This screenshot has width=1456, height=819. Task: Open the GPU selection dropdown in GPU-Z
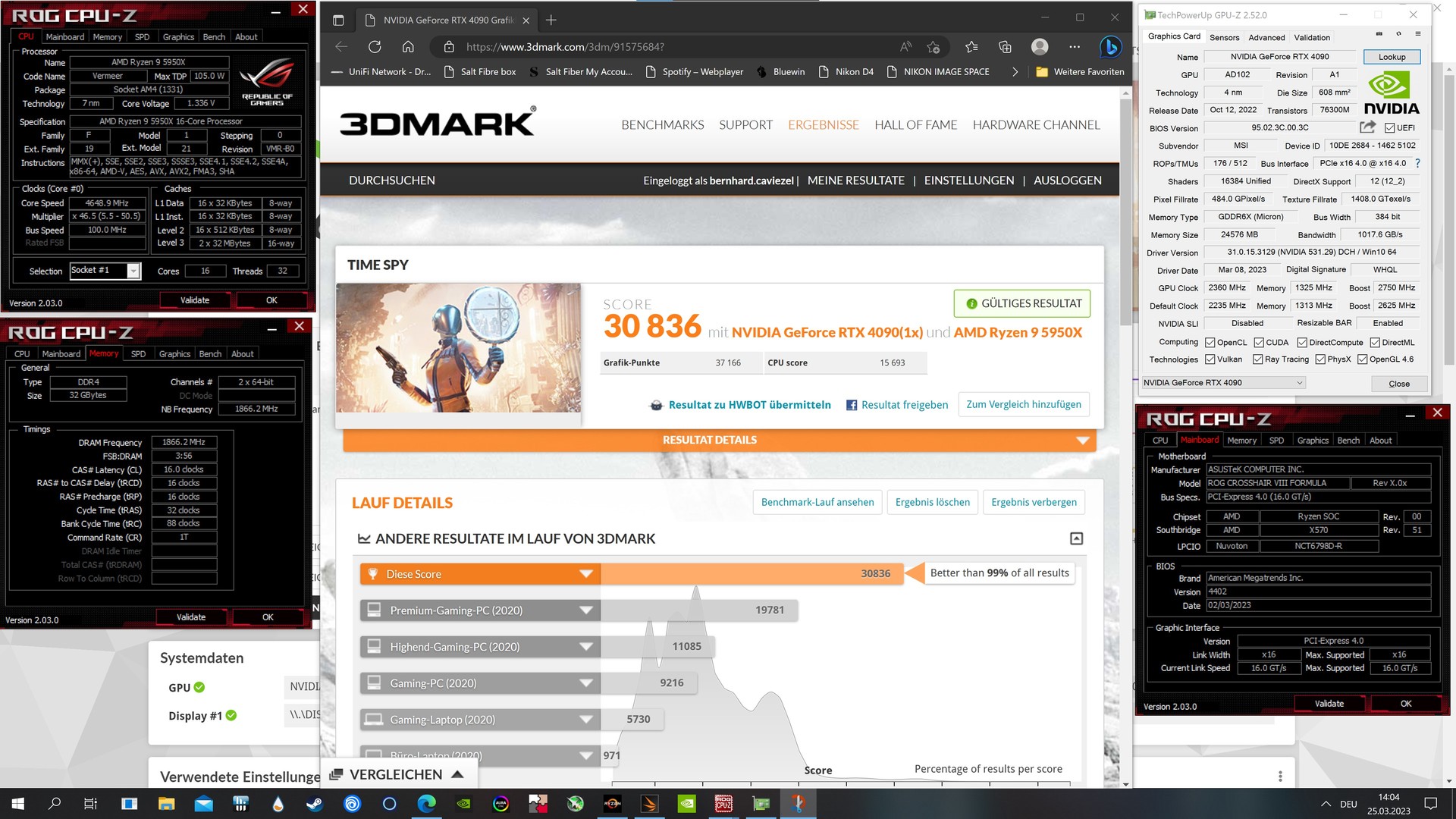[1224, 383]
